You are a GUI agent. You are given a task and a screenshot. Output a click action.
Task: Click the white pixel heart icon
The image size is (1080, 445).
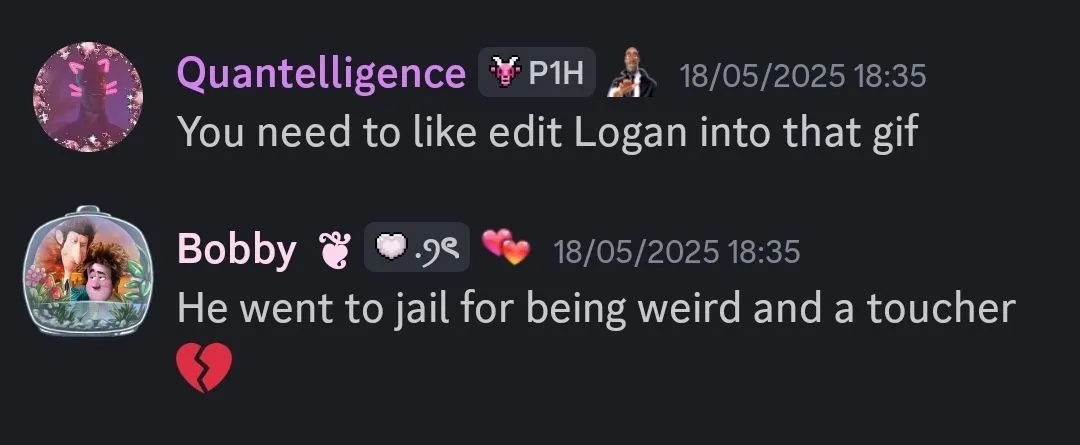[x=393, y=247]
